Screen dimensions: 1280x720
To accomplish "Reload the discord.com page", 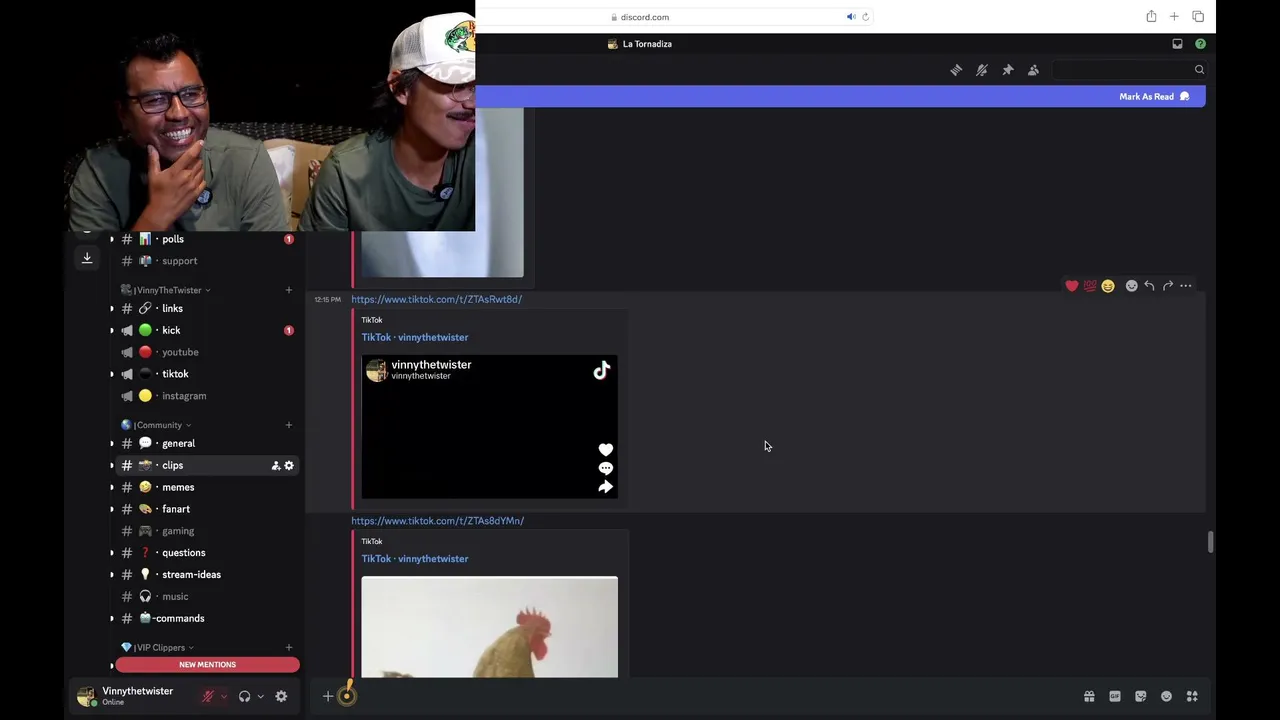I will click(865, 16).
